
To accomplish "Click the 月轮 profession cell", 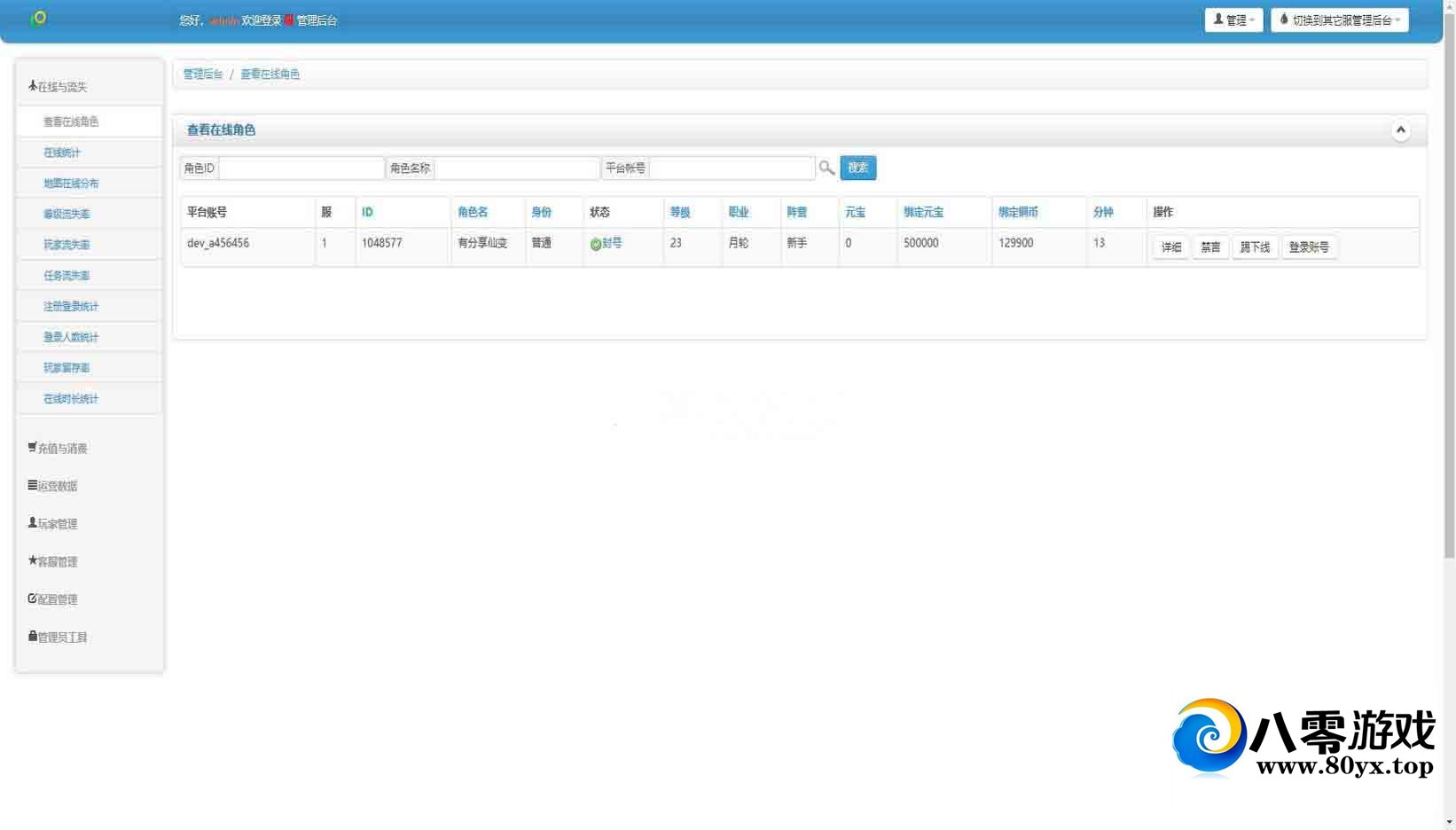I will pos(739,243).
